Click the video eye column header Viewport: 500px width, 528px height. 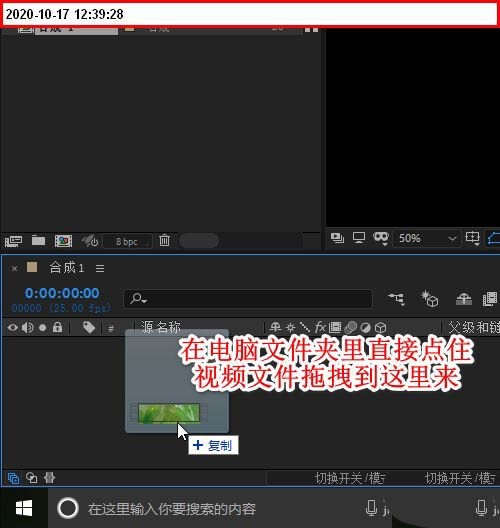13,327
